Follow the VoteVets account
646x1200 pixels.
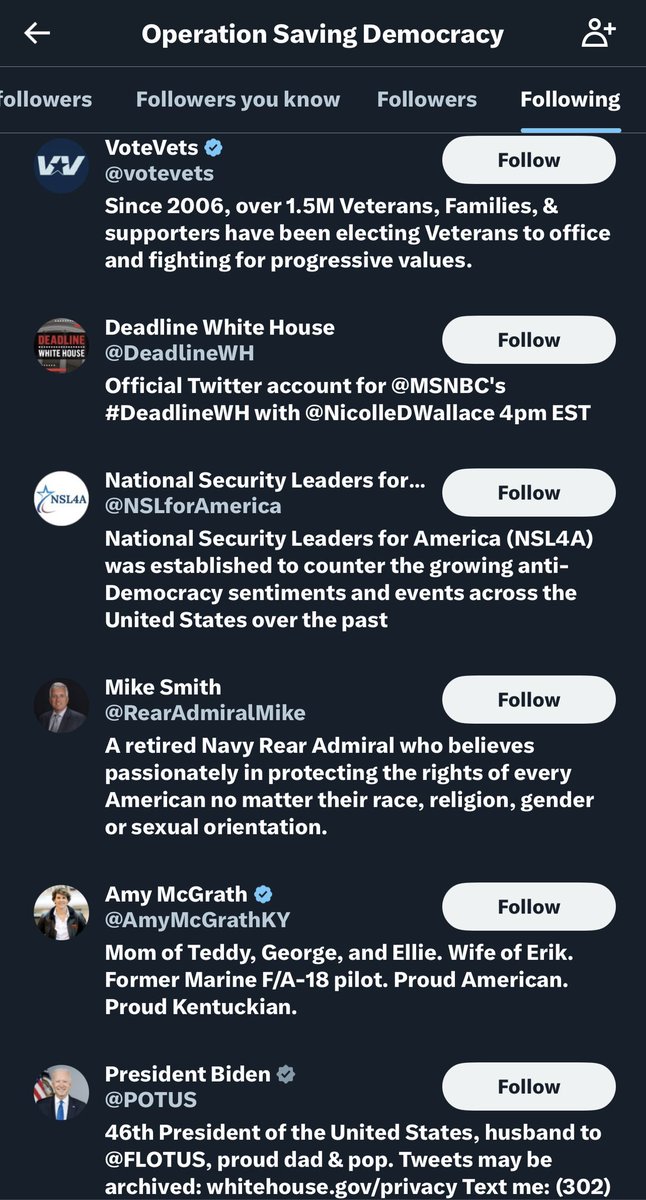(528, 160)
